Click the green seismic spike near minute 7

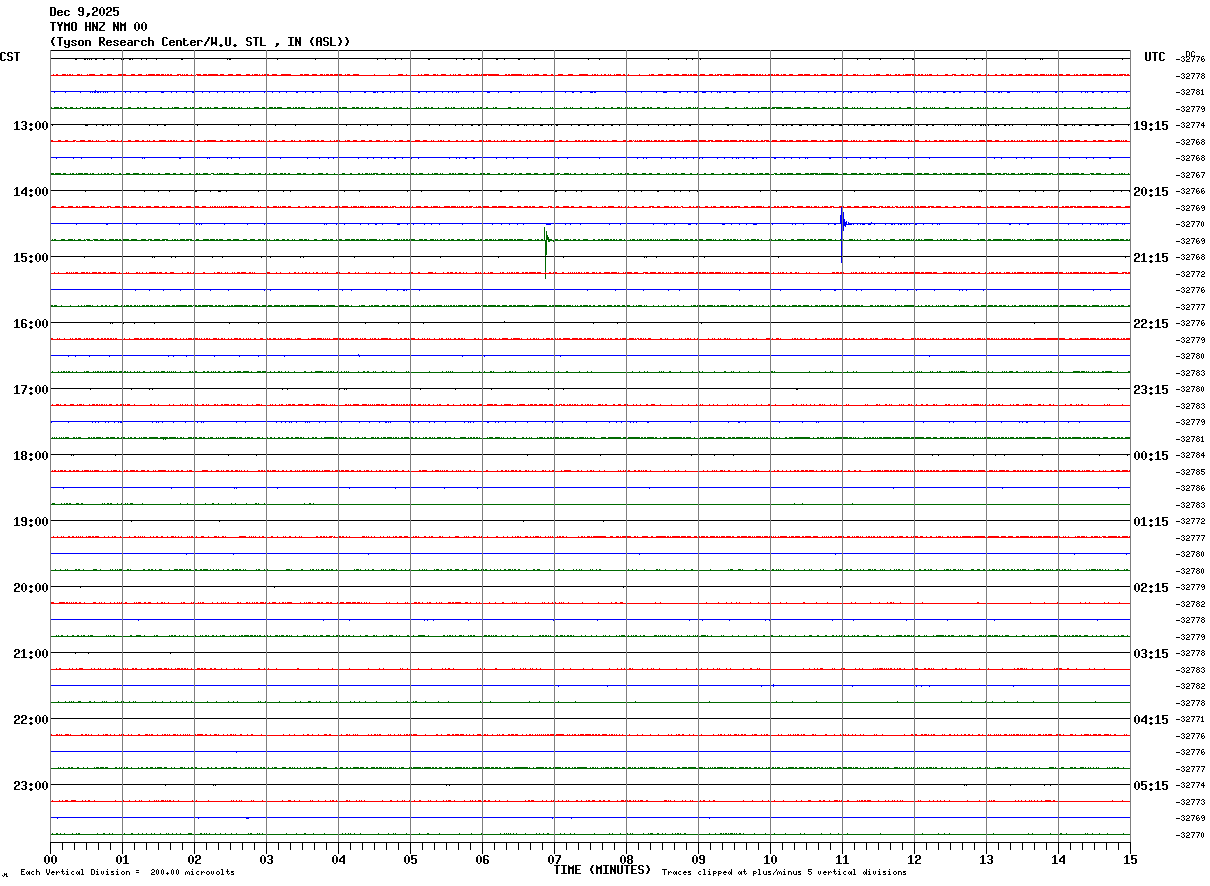[546, 252]
